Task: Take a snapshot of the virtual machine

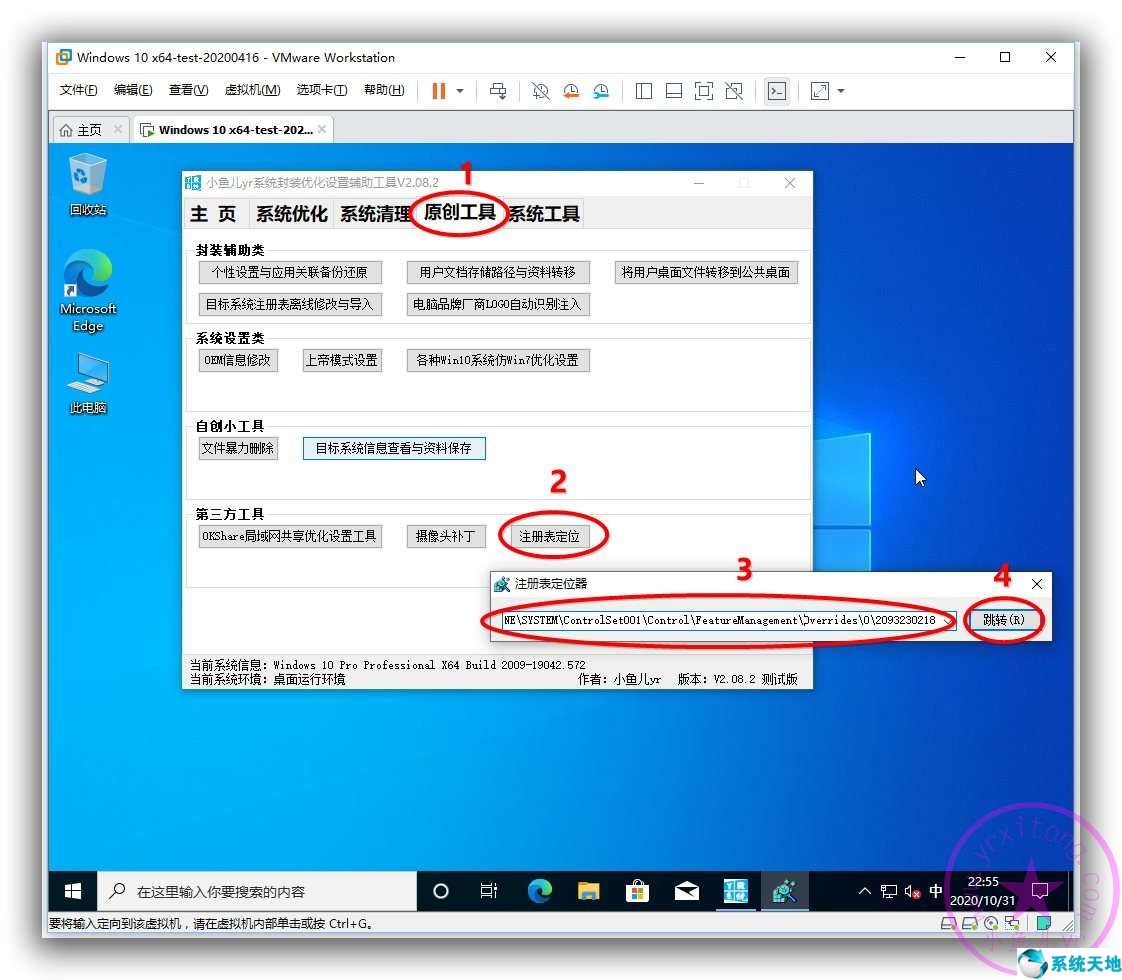Action: coord(540,91)
